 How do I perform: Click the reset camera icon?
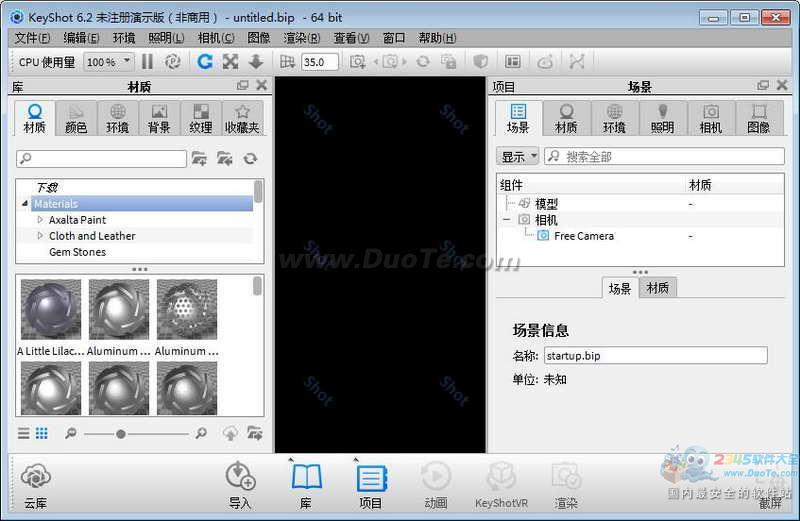pyautogui.click(x=423, y=62)
